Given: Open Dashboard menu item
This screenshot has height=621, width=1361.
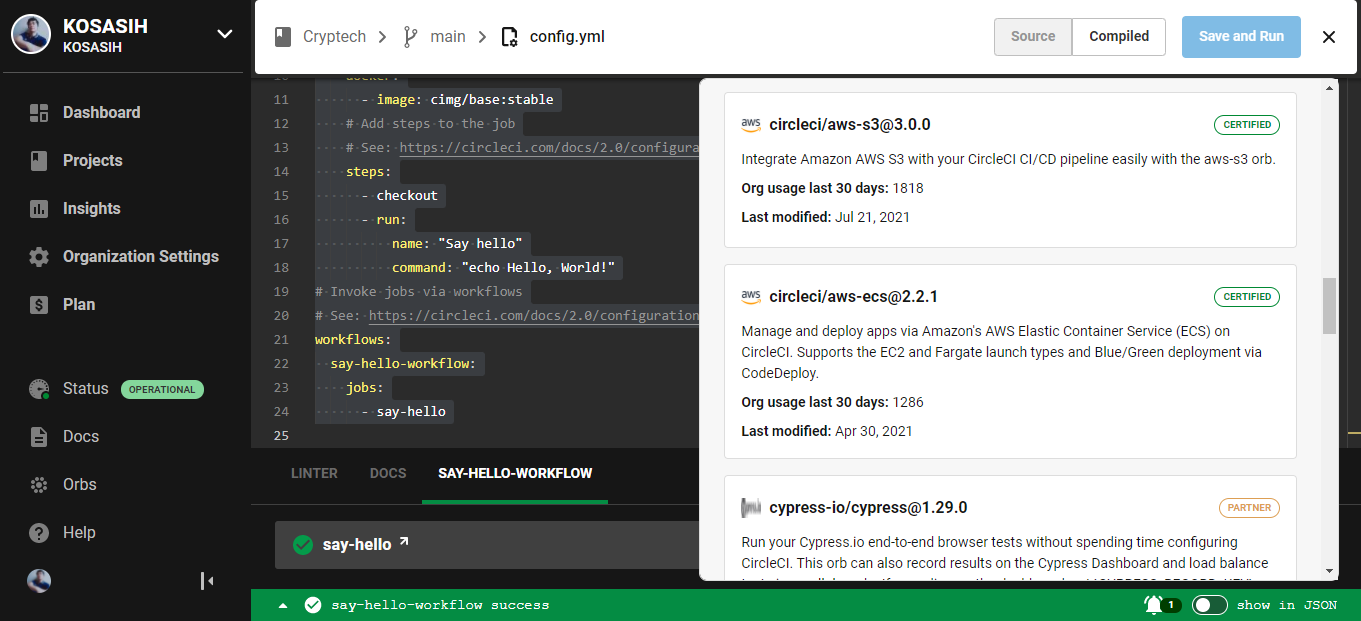Looking at the screenshot, I should pos(101,113).
